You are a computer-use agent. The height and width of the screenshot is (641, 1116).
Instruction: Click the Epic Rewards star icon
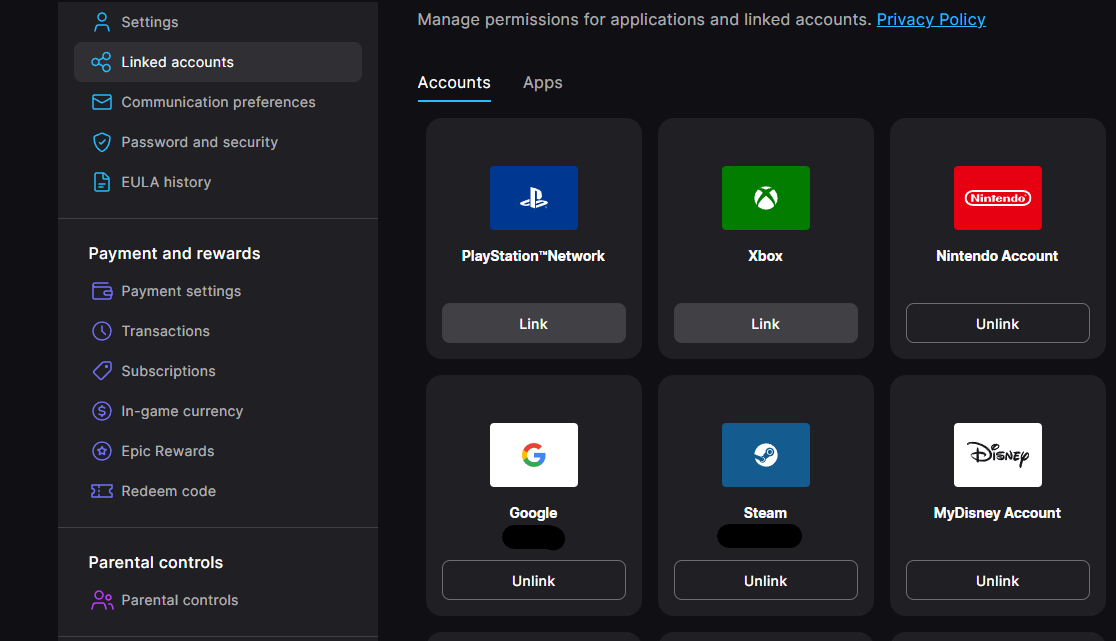pos(102,451)
